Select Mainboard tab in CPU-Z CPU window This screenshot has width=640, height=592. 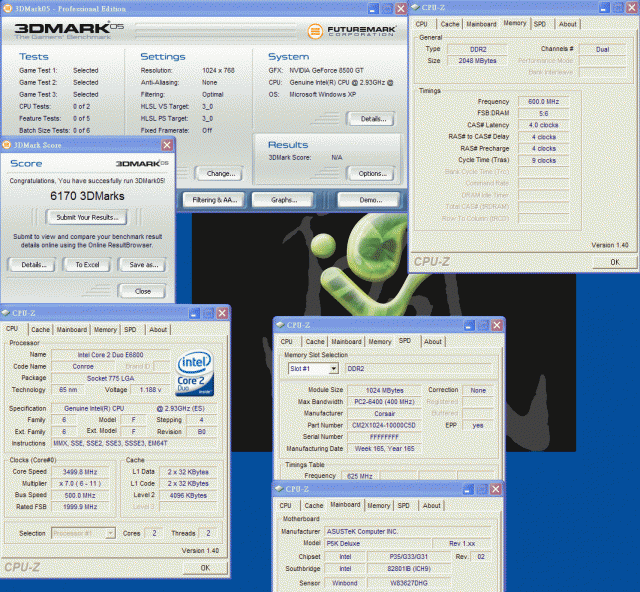[72, 329]
